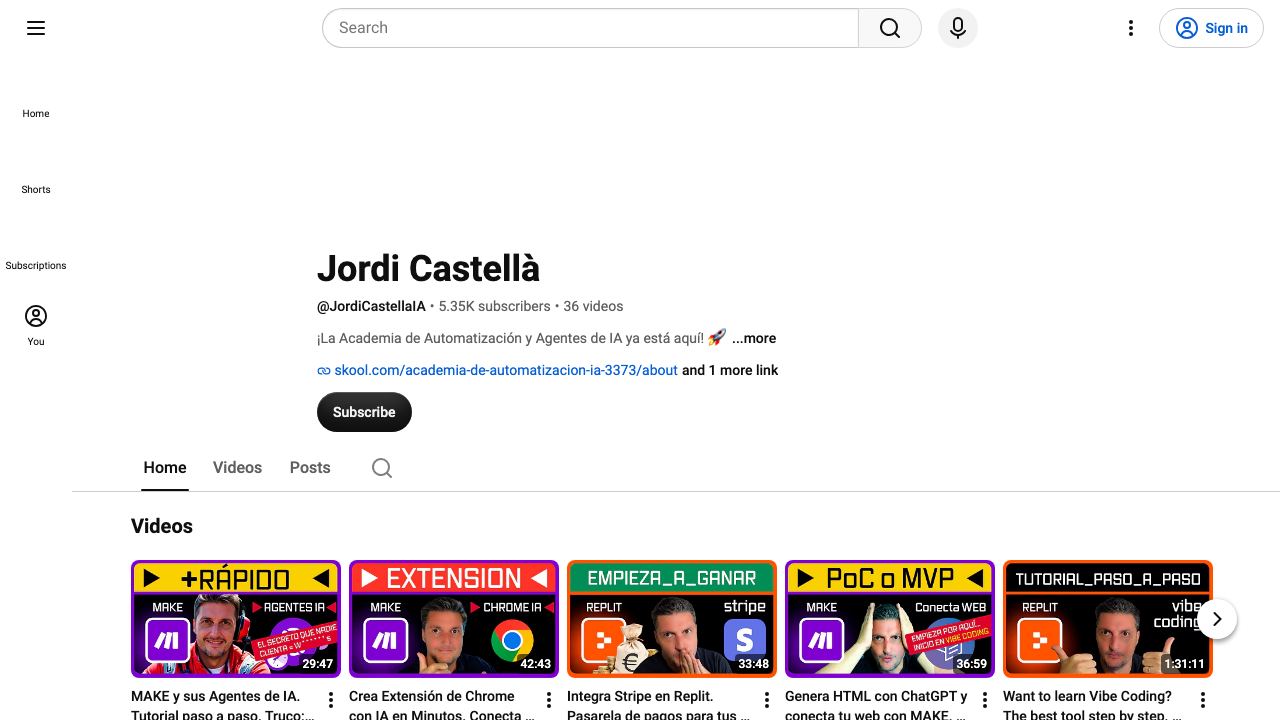Open video titled Crea Extensión de Chrome
Viewport: 1280px width, 720px height.
(x=441, y=705)
